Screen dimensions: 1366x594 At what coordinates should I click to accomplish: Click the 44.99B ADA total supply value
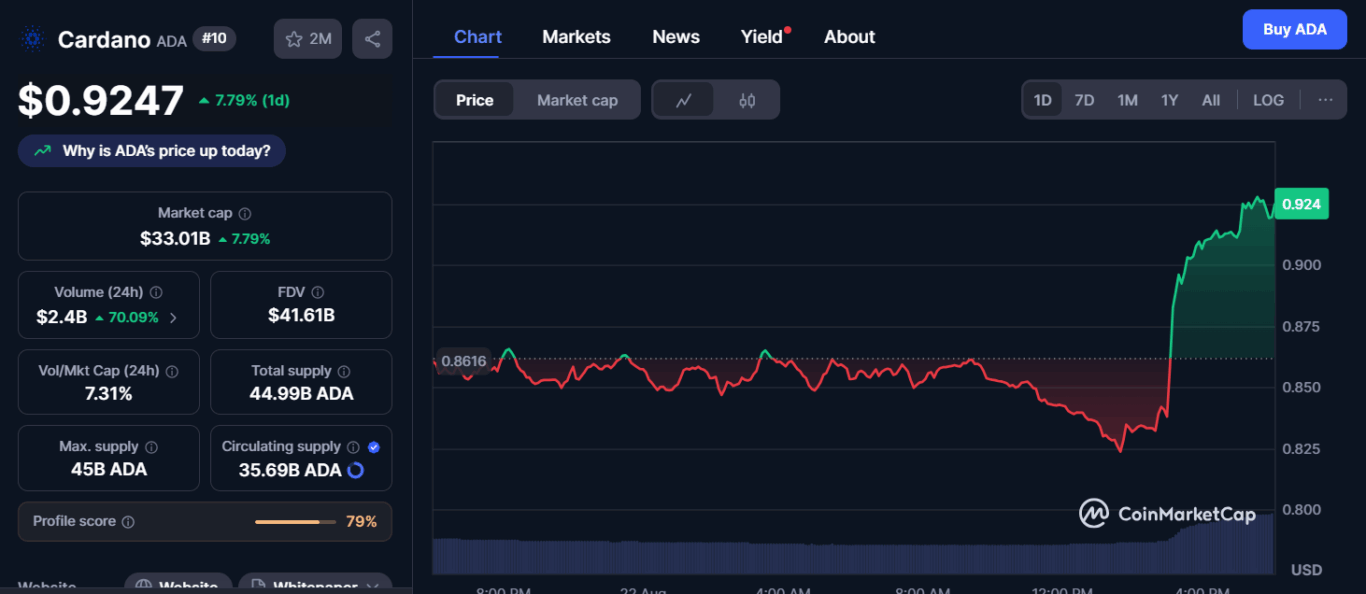pyautogui.click(x=301, y=394)
